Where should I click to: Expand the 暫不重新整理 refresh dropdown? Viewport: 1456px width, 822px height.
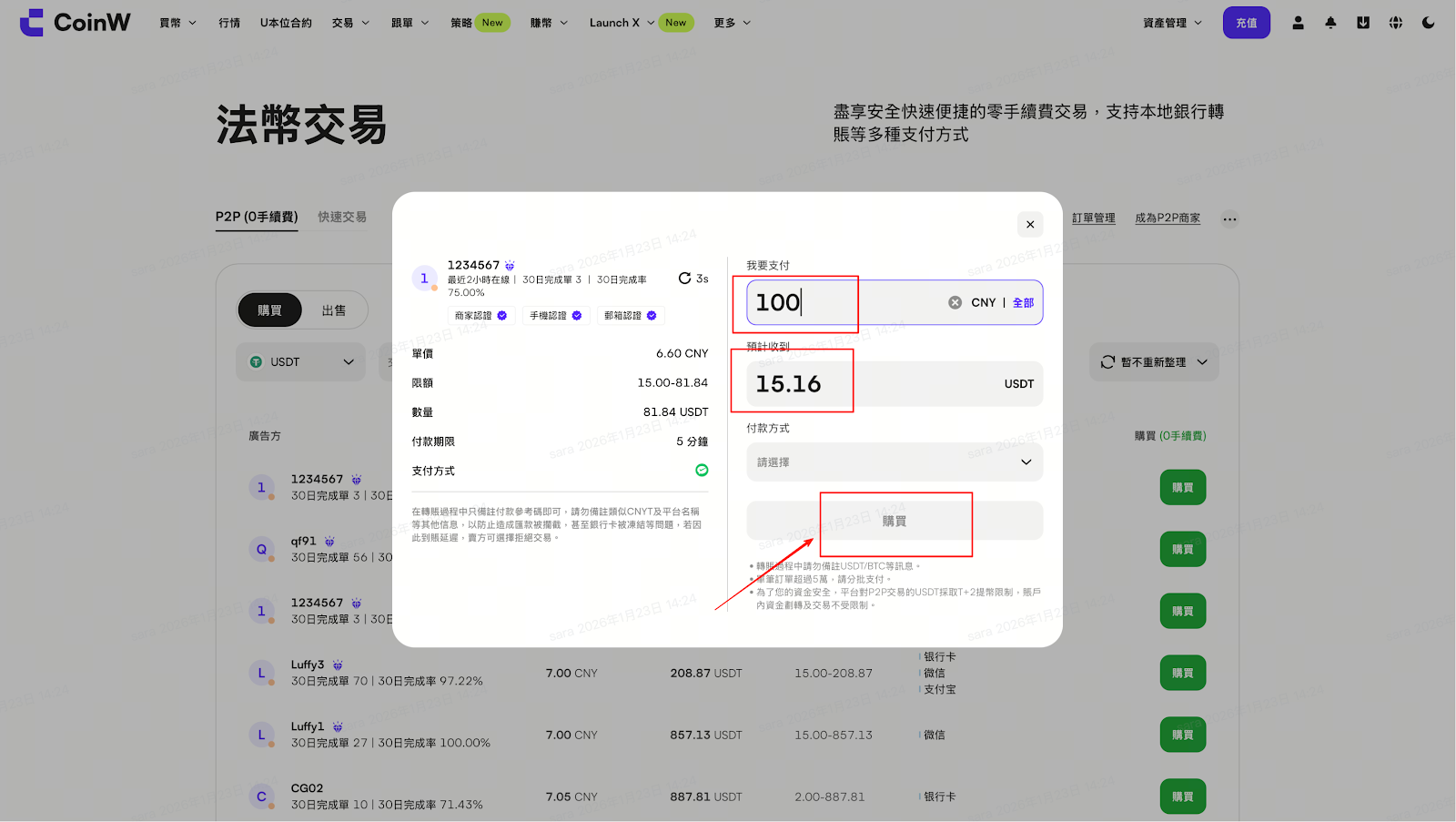(1154, 362)
